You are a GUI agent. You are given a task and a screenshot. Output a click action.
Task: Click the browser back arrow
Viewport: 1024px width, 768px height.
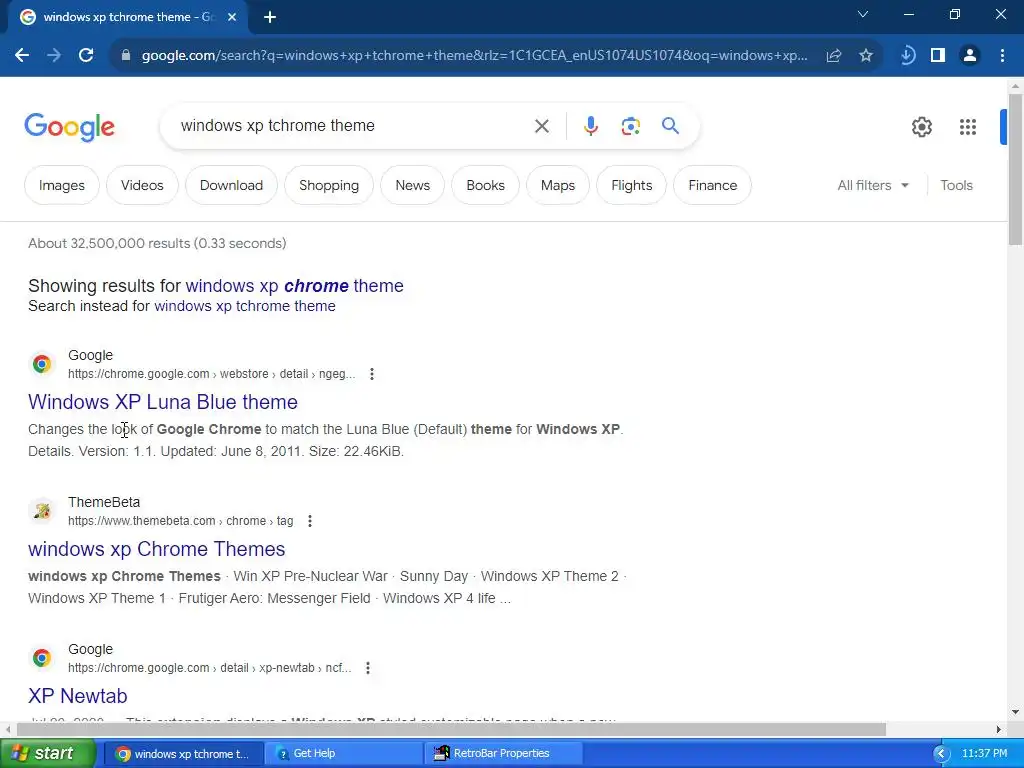click(x=22, y=56)
